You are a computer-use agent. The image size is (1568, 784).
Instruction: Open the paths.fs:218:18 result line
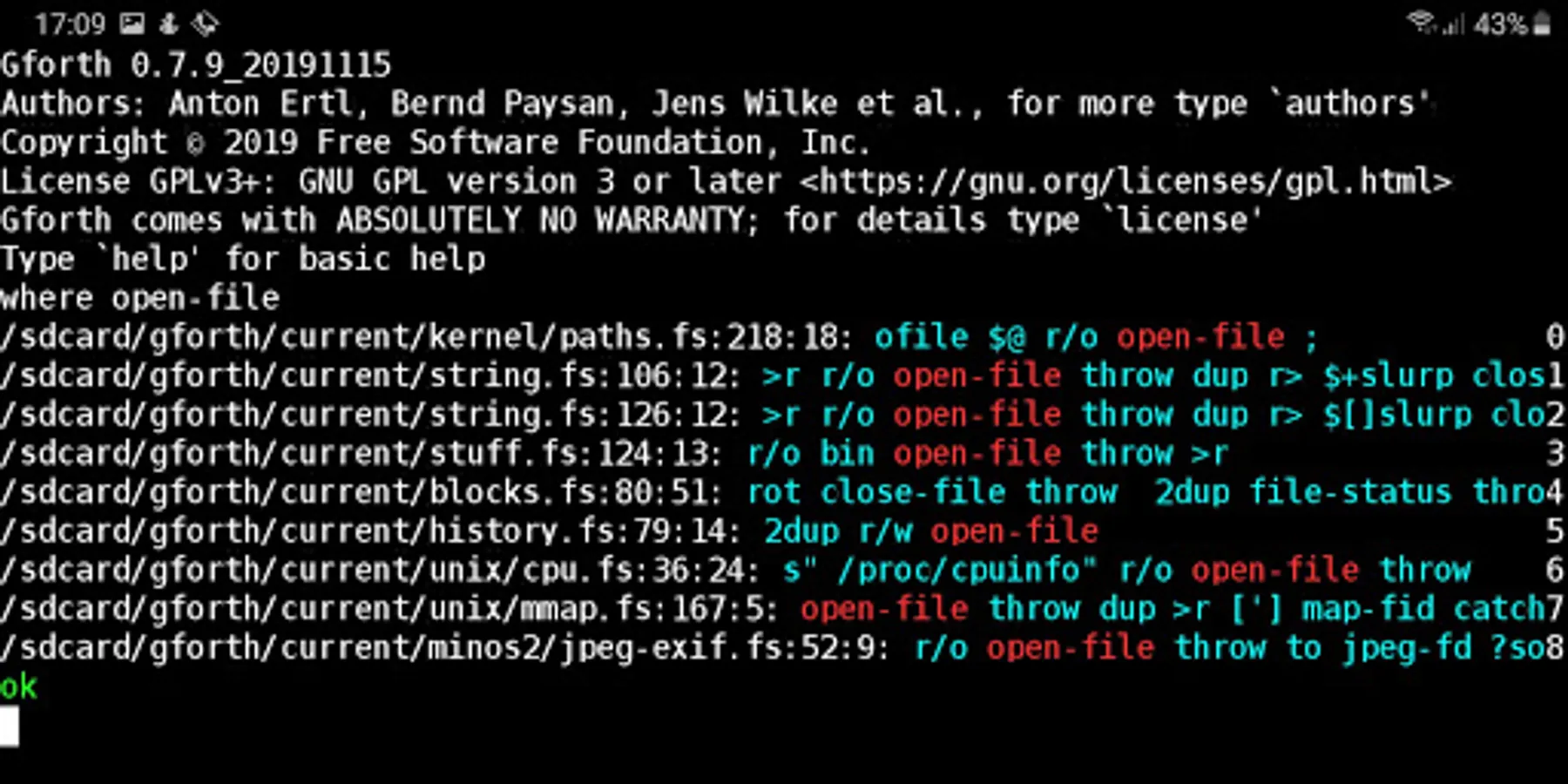tap(784, 336)
